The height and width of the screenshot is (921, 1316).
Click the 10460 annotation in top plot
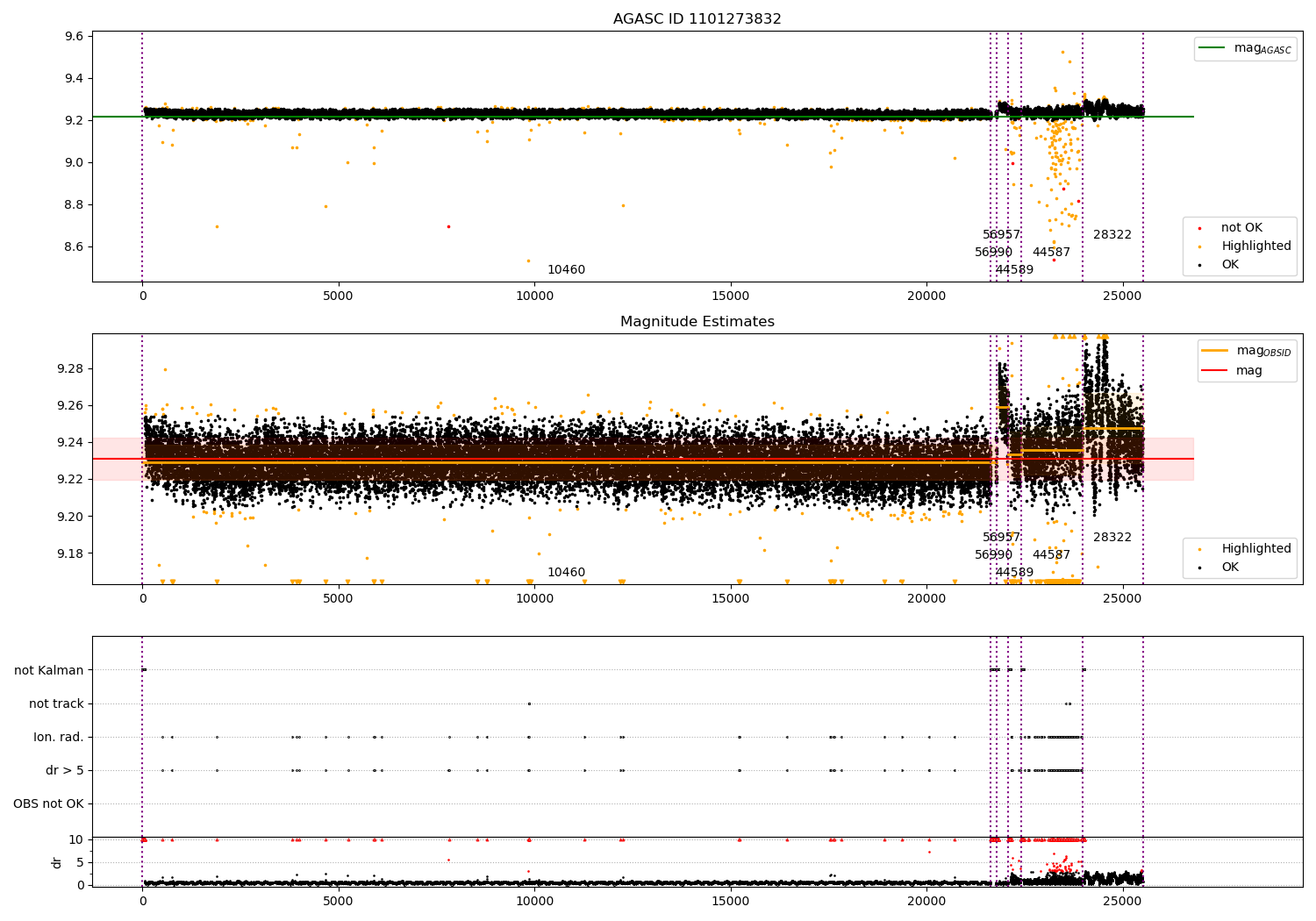pos(566,270)
